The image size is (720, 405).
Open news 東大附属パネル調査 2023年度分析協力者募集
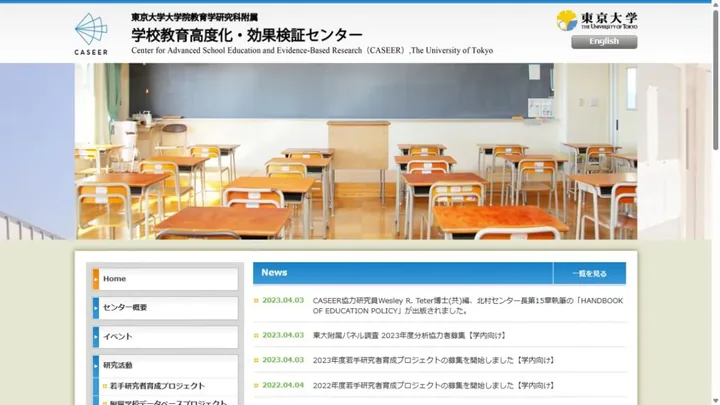tap(410, 336)
